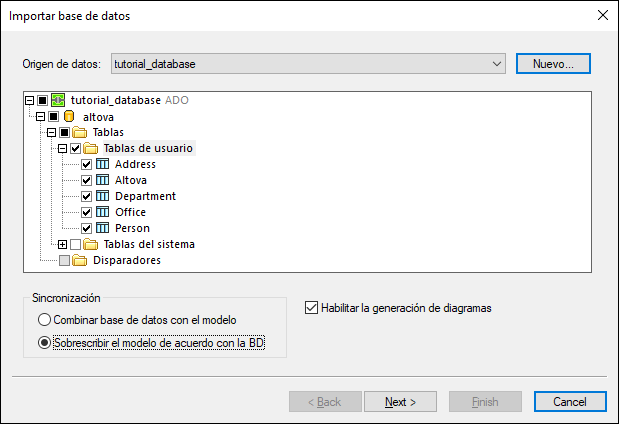Viewport: 619px width, 424px height.
Task: Click the Nuevo... button
Action: (x=553, y=64)
